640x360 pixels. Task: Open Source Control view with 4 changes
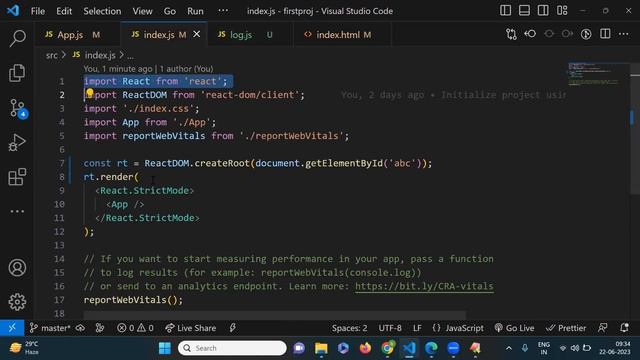(x=18, y=109)
